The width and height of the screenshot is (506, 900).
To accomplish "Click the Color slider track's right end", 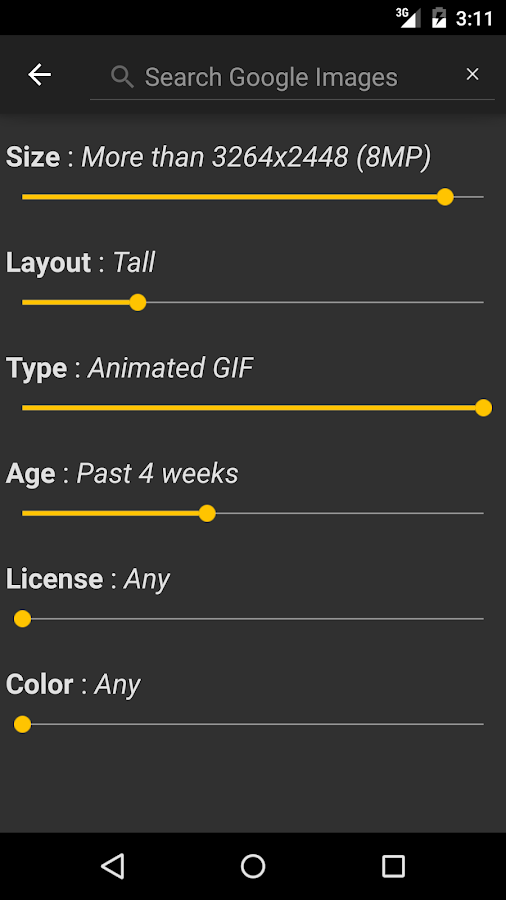I will (481, 724).
